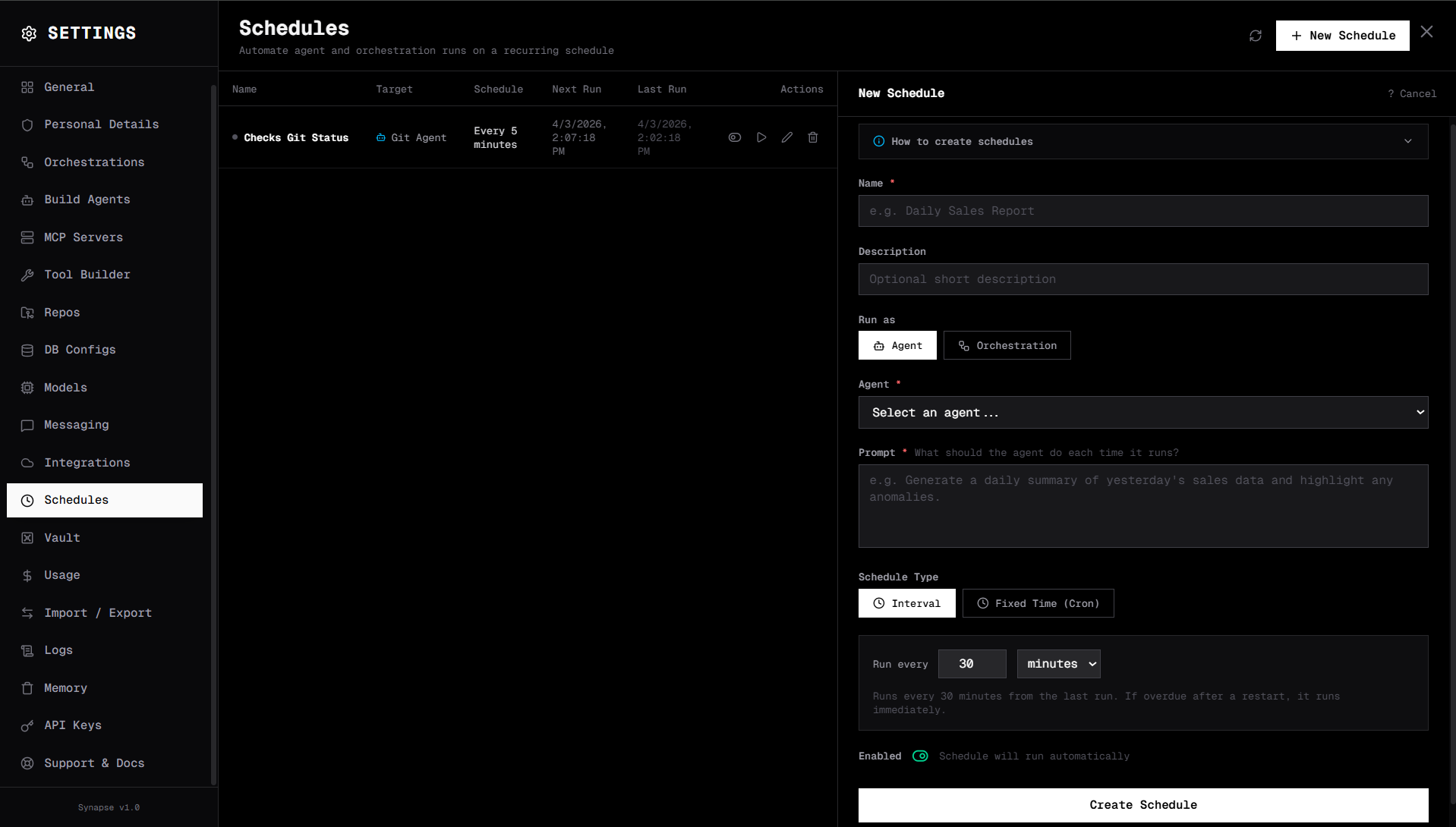Click the Orchestrations icon in sidebar
Screen dimensions: 1456x827
(27, 162)
